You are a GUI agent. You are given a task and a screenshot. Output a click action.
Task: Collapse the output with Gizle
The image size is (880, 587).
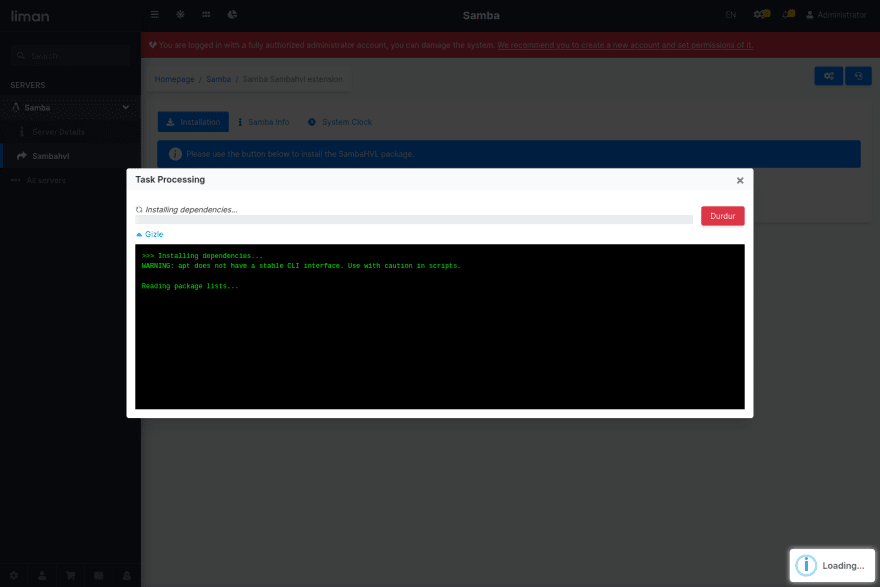150,234
